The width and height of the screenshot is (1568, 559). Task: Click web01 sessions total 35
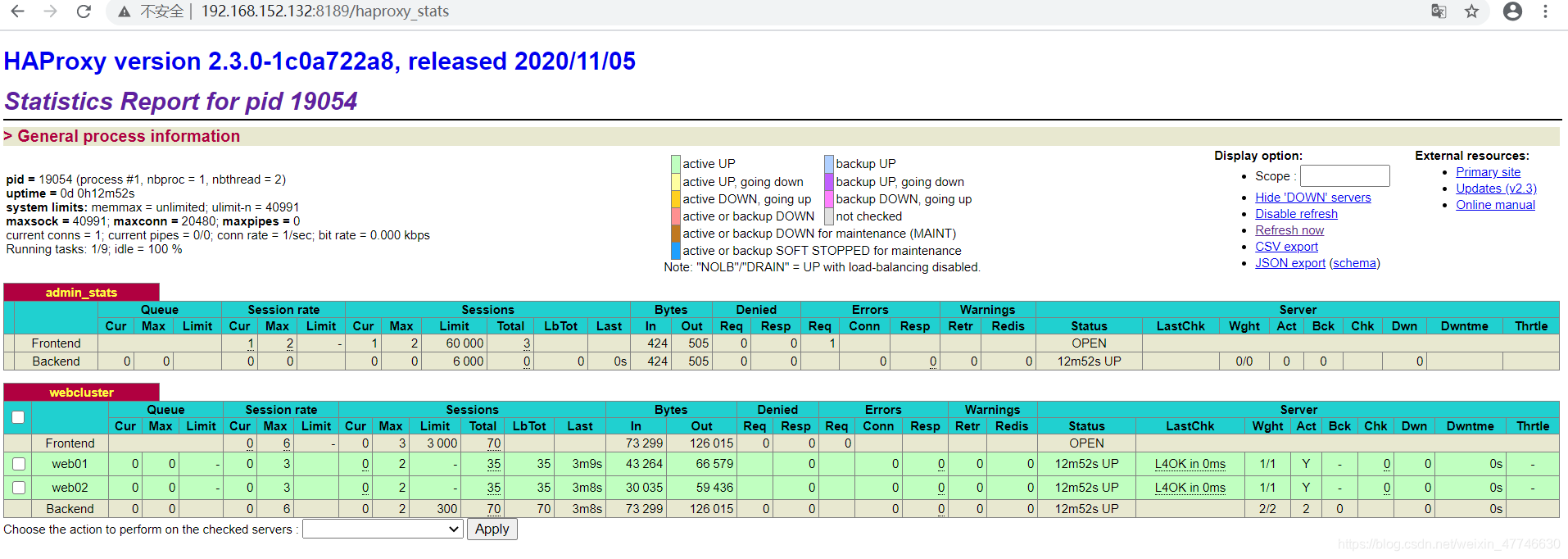(493, 464)
